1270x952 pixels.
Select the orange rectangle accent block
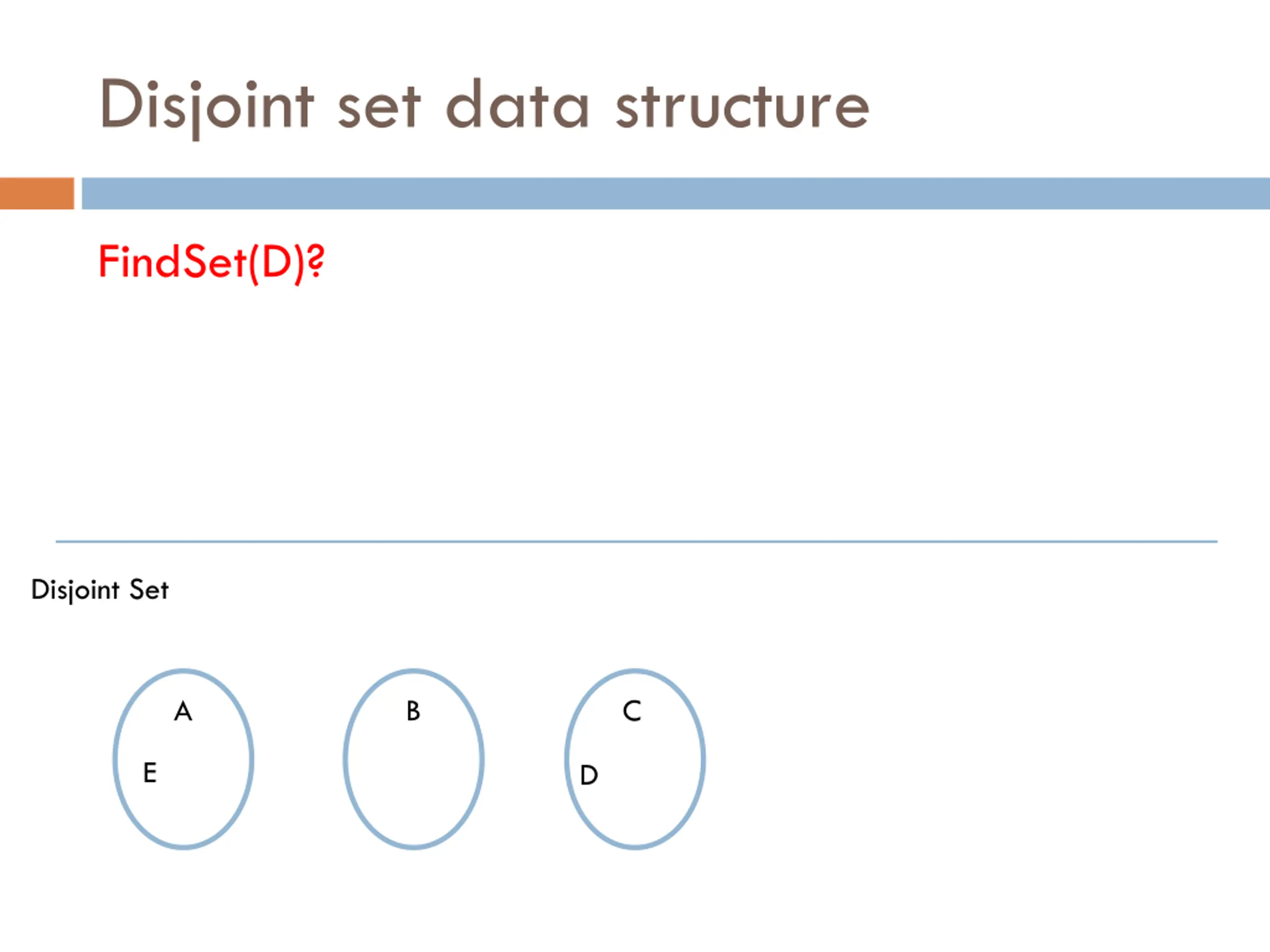coord(37,193)
